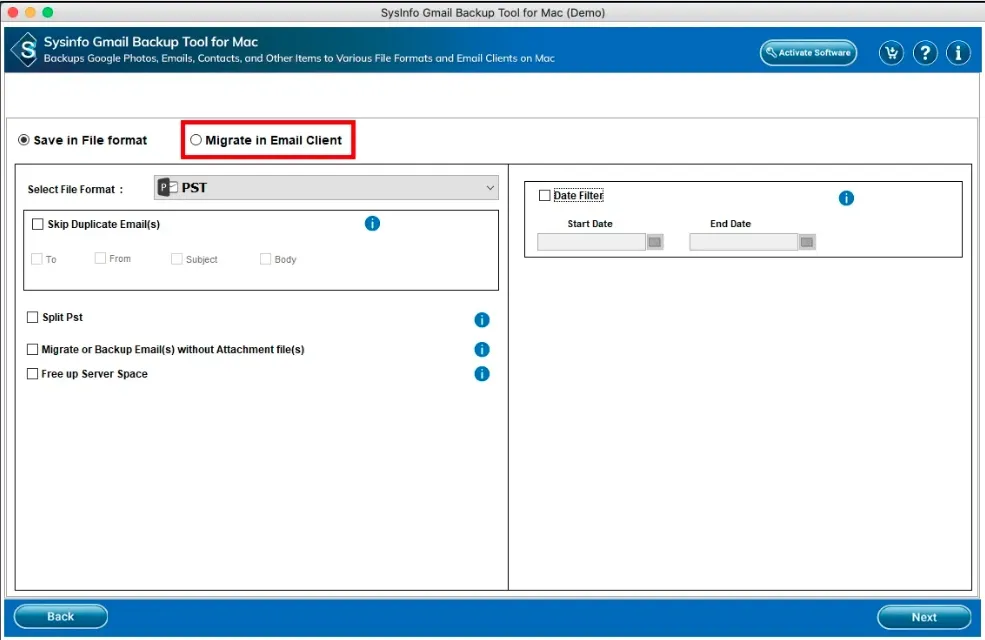
Task: Open the Start Date calendar picker
Action: (x=655, y=242)
